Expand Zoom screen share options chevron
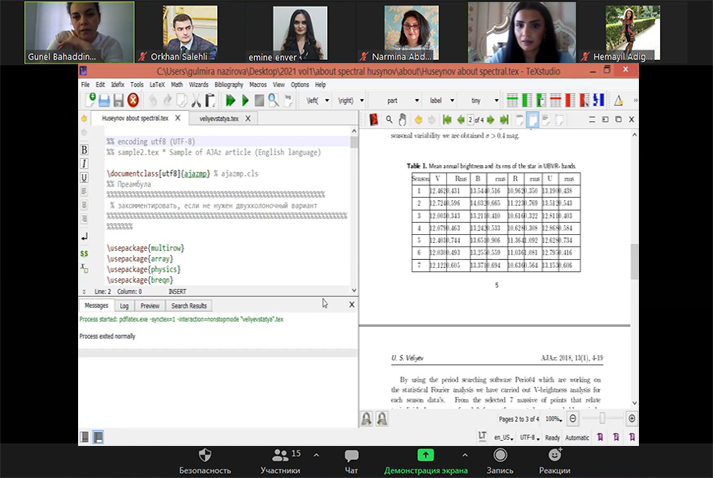This screenshot has height=478, width=713. (465, 455)
